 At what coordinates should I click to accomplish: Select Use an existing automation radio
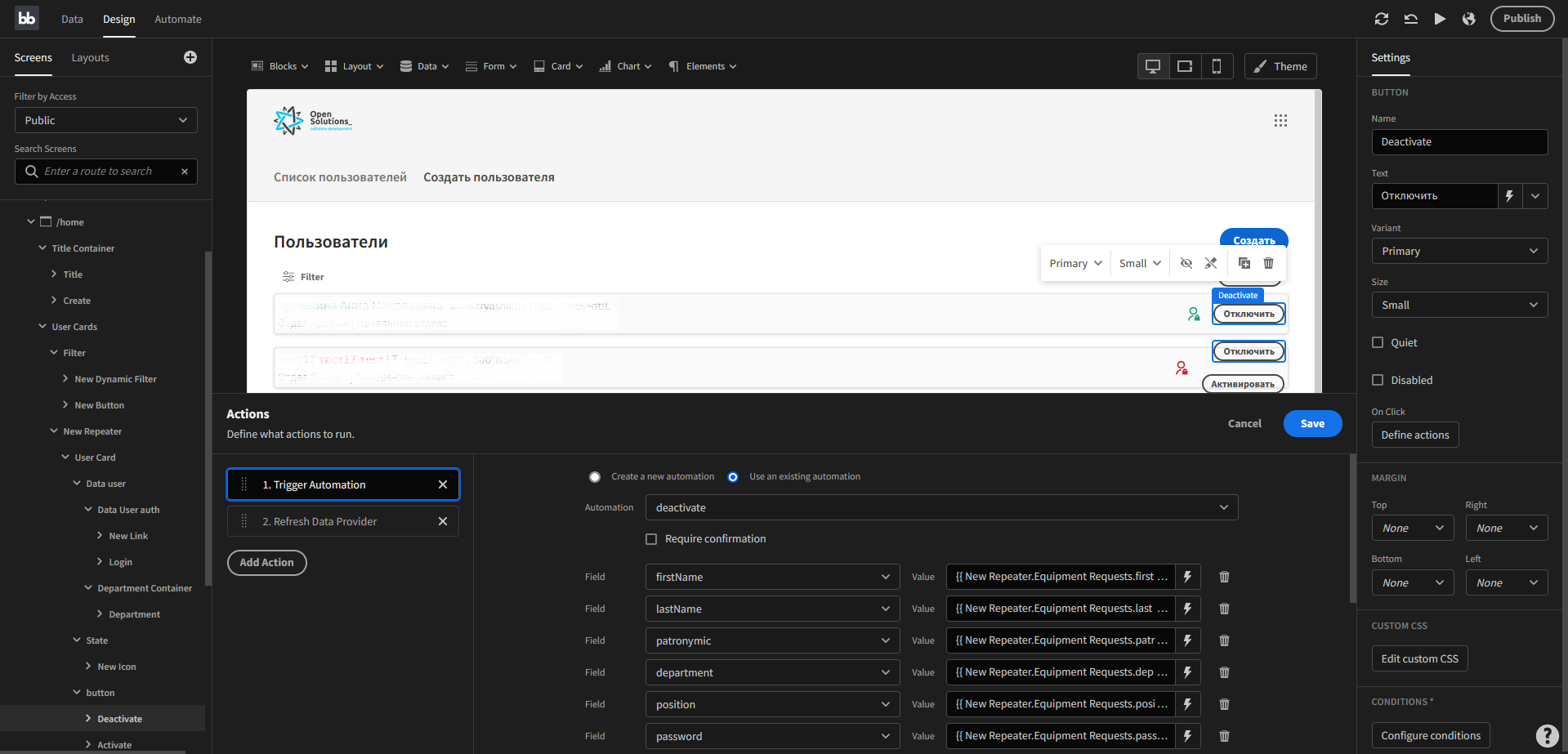click(x=733, y=477)
